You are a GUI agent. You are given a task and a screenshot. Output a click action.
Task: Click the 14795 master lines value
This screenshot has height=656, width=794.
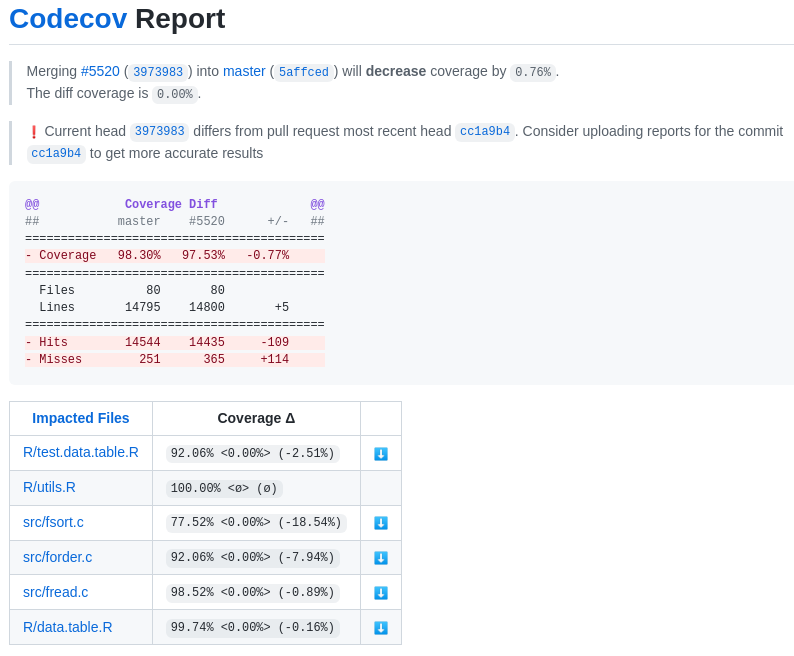[x=143, y=307]
